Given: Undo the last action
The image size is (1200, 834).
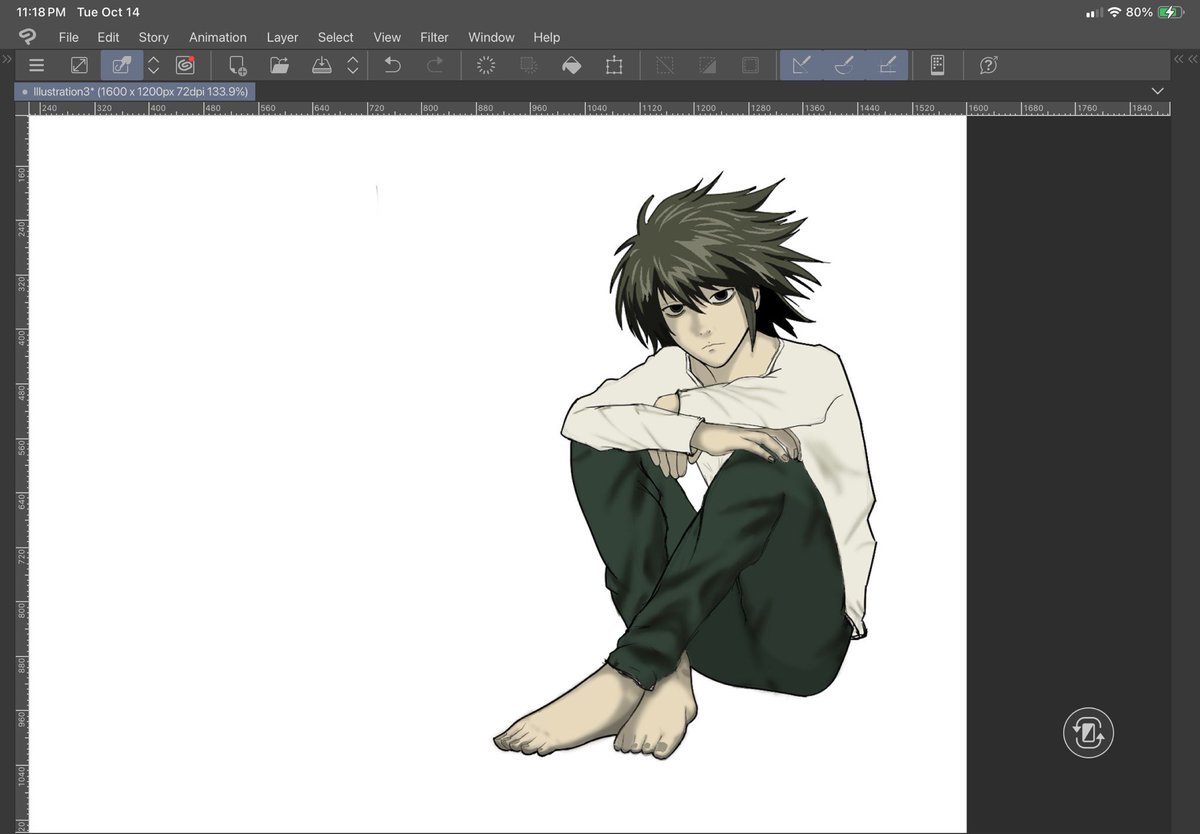Looking at the screenshot, I should pos(392,65).
